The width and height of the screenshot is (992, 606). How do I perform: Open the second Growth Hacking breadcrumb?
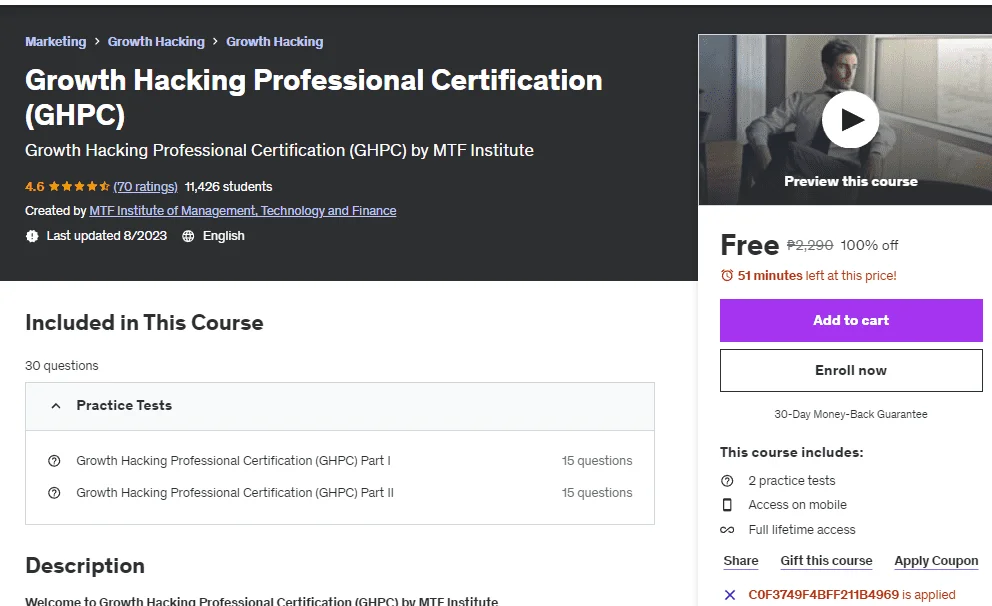pos(275,42)
